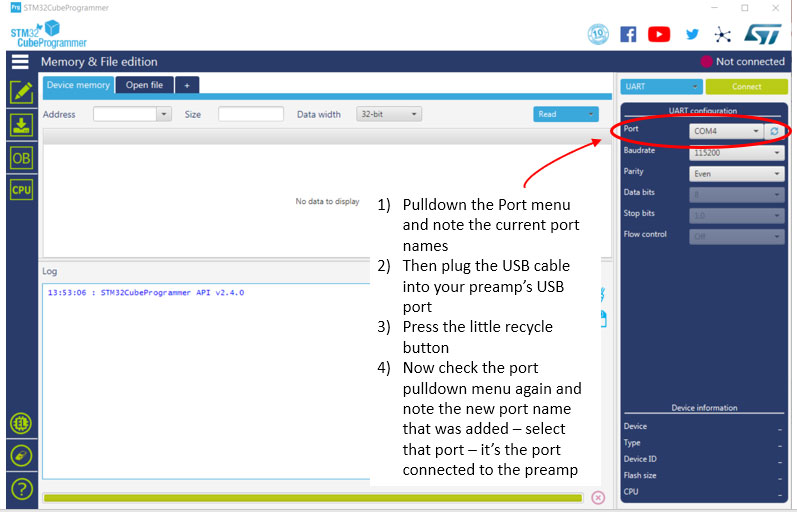The height and width of the screenshot is (512, 797).
Task: Click the blue Read button
Action: click(565, 114)
